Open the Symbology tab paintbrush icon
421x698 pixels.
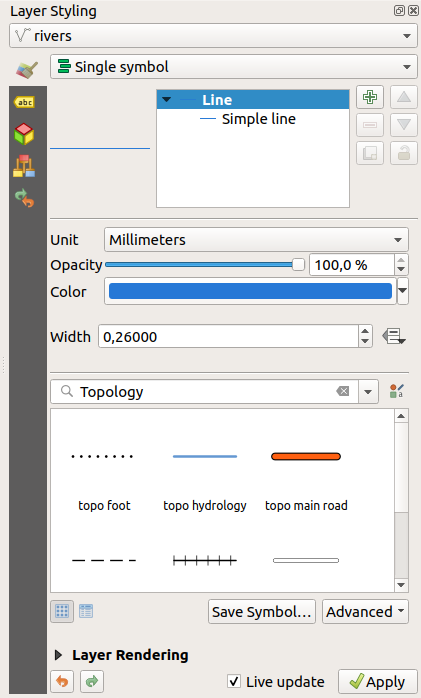(27, 69)
